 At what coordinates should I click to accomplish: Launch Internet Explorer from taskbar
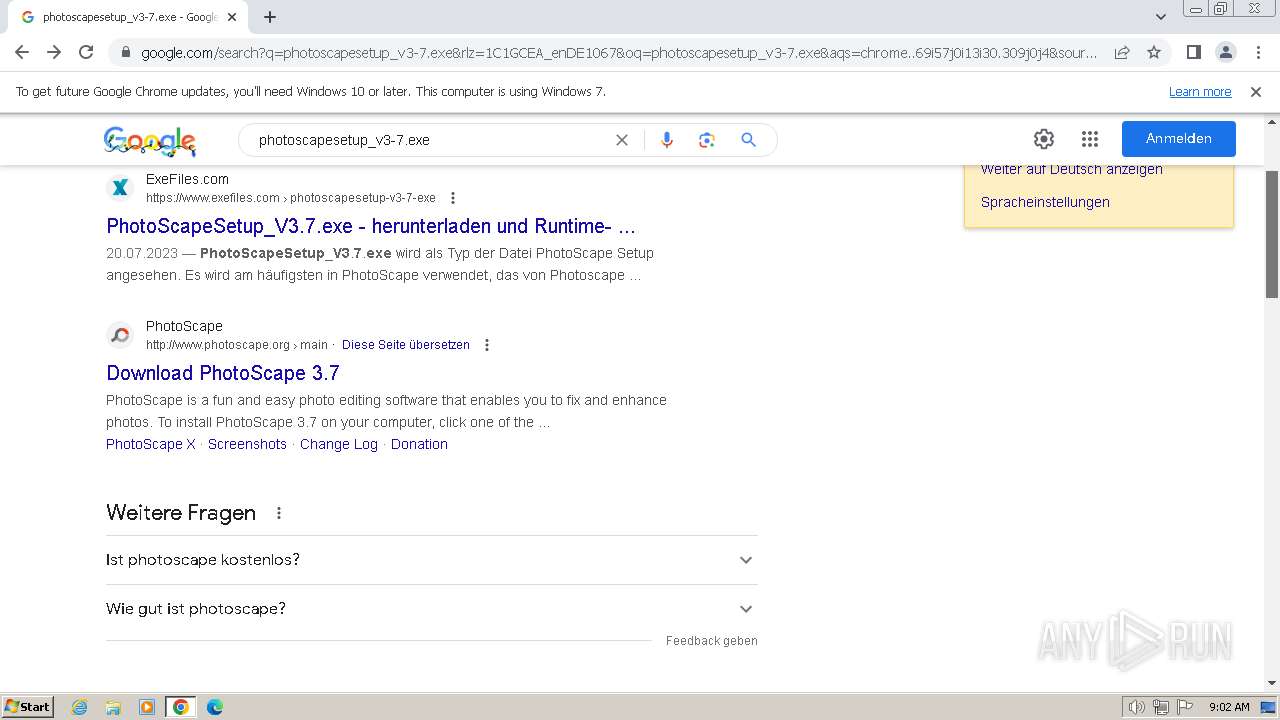(80, 707)
